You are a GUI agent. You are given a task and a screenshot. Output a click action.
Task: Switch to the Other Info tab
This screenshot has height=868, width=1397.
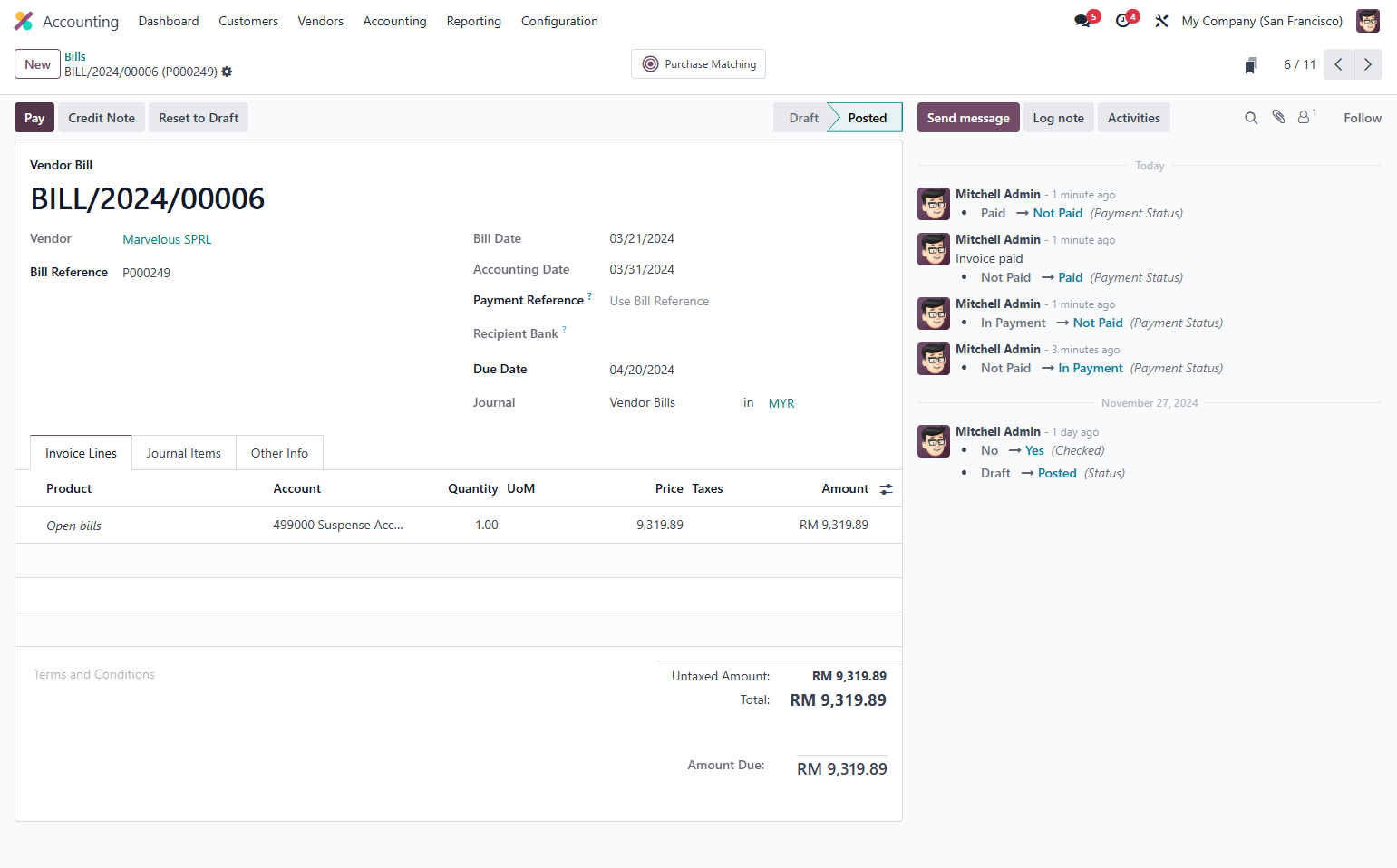(x=279, y=453)
